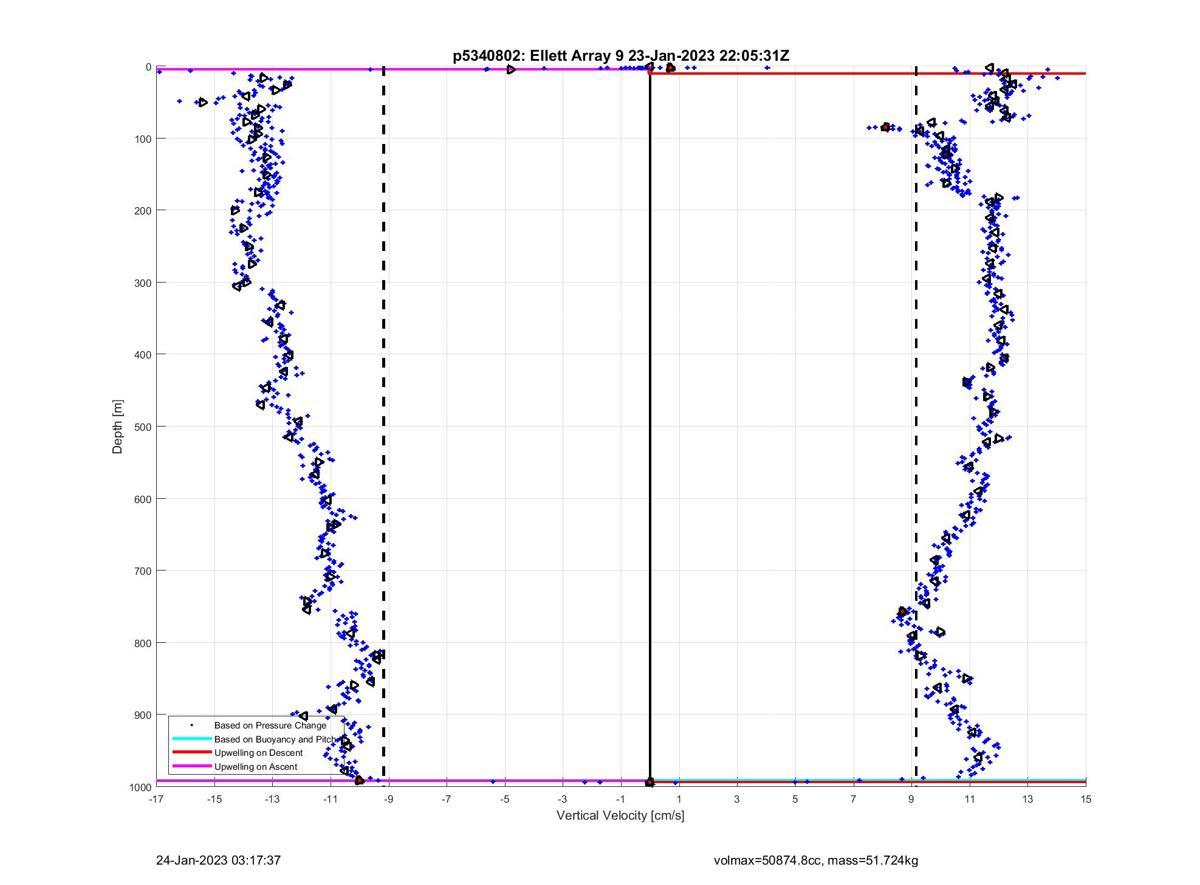Click the depth tick label "400"
Image resolution: width=1200 pixels, height=885 pixels.
142,355
